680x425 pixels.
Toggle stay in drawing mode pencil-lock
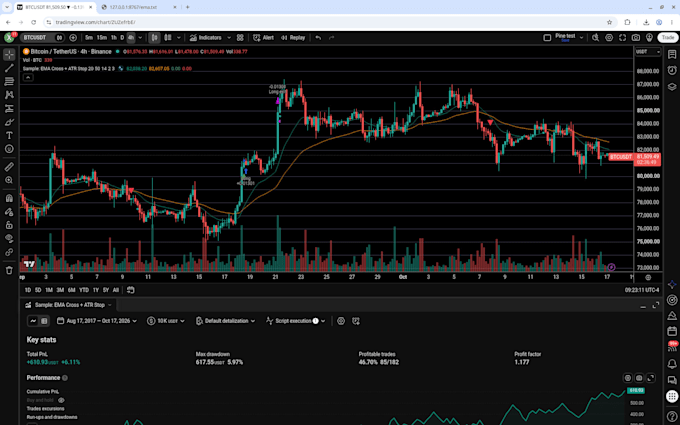pyautogui.click(x=9, y=212)
